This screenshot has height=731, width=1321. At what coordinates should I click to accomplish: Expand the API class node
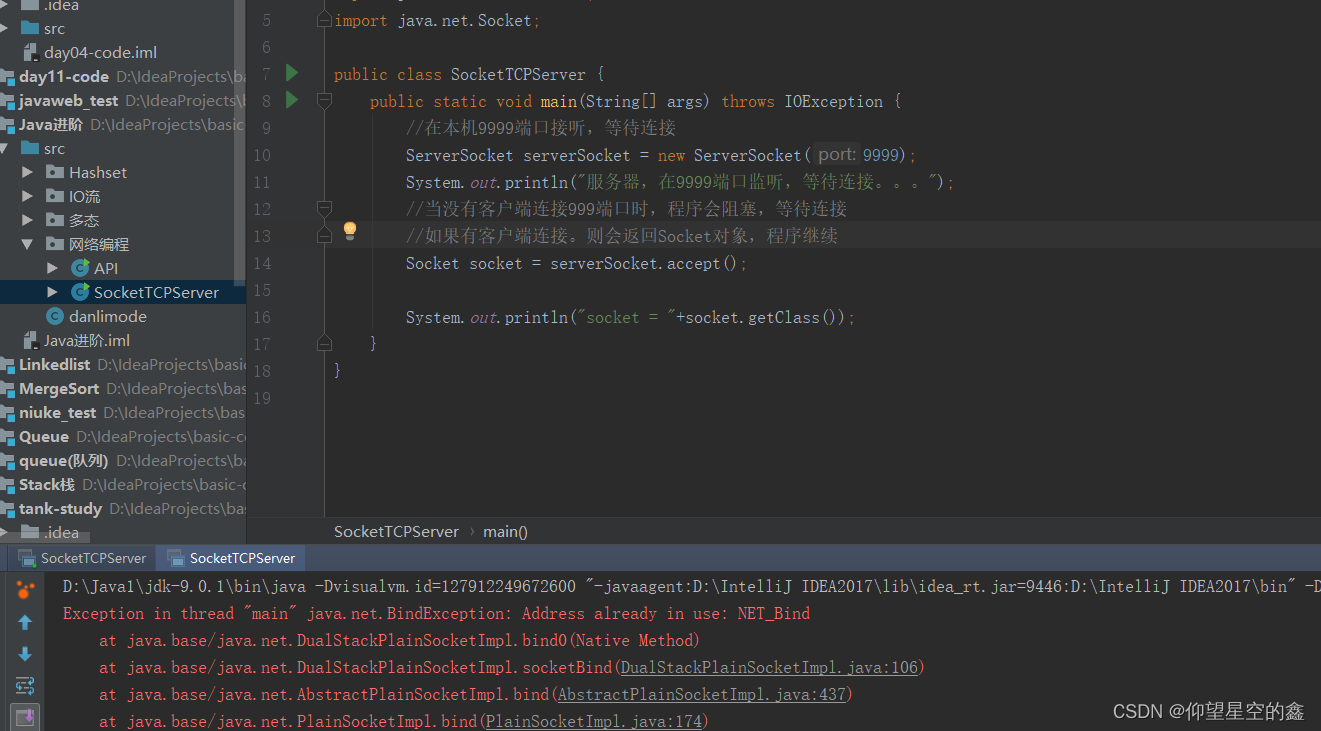coord(53,268)
